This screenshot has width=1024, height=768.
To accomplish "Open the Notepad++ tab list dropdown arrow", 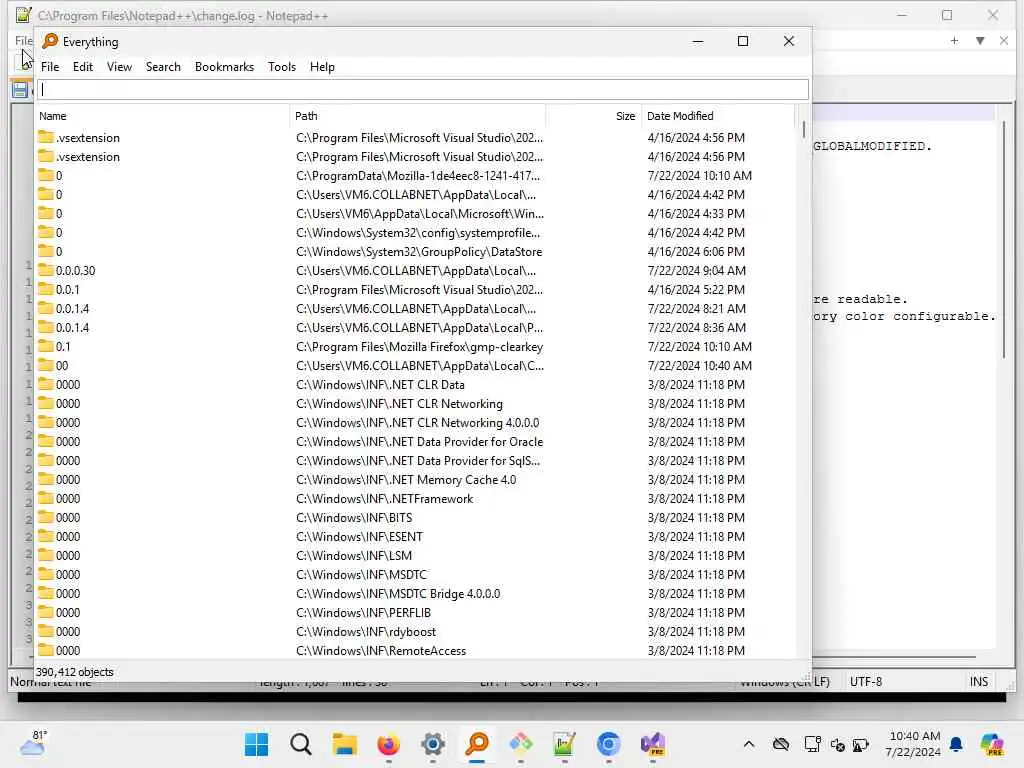I will click(x=980, y=40).
